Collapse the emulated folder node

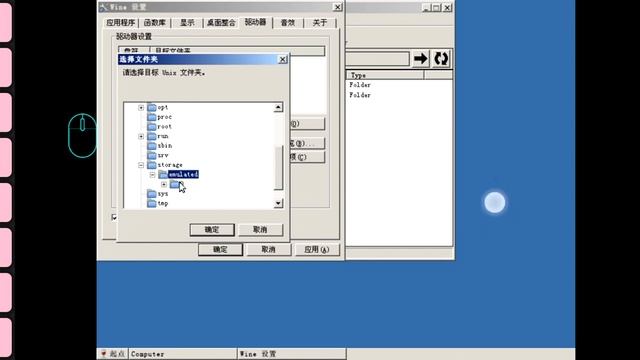point(152,175)
